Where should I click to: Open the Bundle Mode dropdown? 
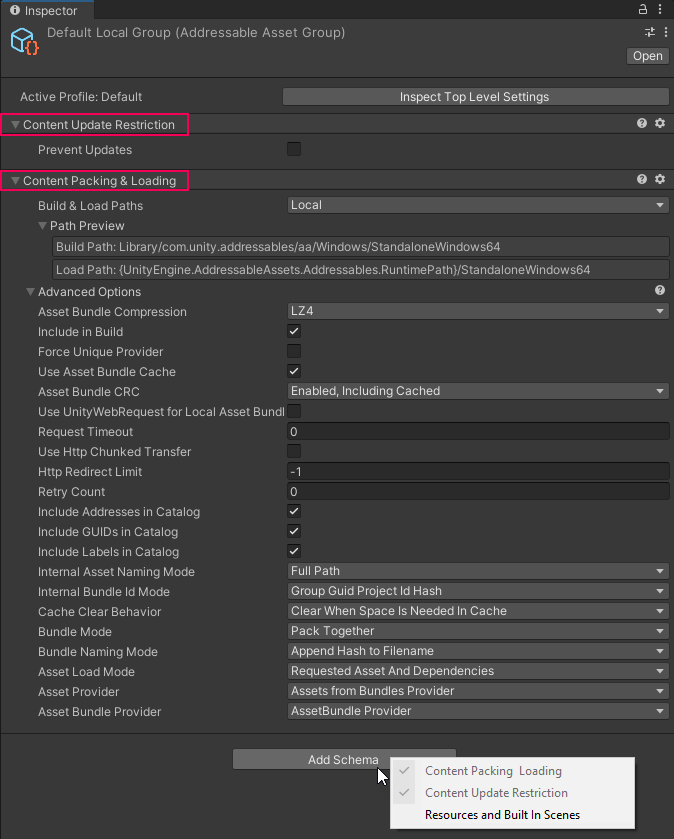[x=477, y=631]
